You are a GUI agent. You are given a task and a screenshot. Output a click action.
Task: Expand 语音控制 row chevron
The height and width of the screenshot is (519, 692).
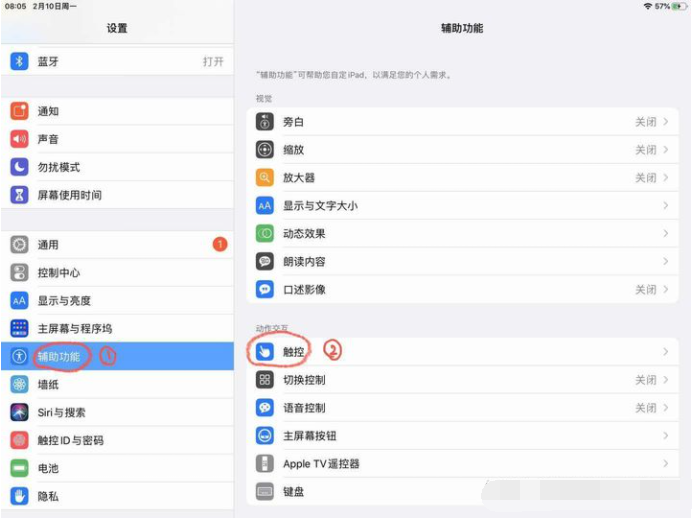pyautogui.click(x=666, y=408)
